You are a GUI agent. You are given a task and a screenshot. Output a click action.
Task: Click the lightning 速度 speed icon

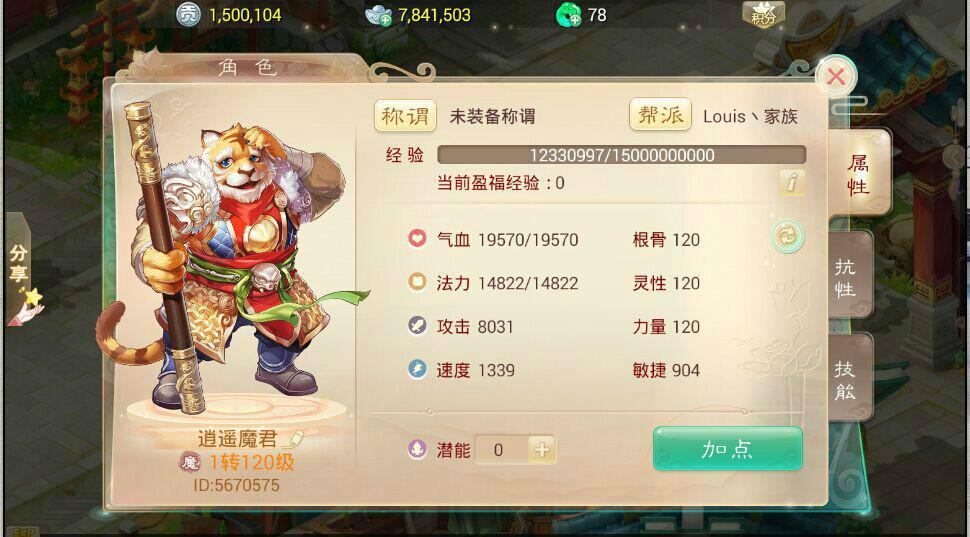[x=417, y=369]
